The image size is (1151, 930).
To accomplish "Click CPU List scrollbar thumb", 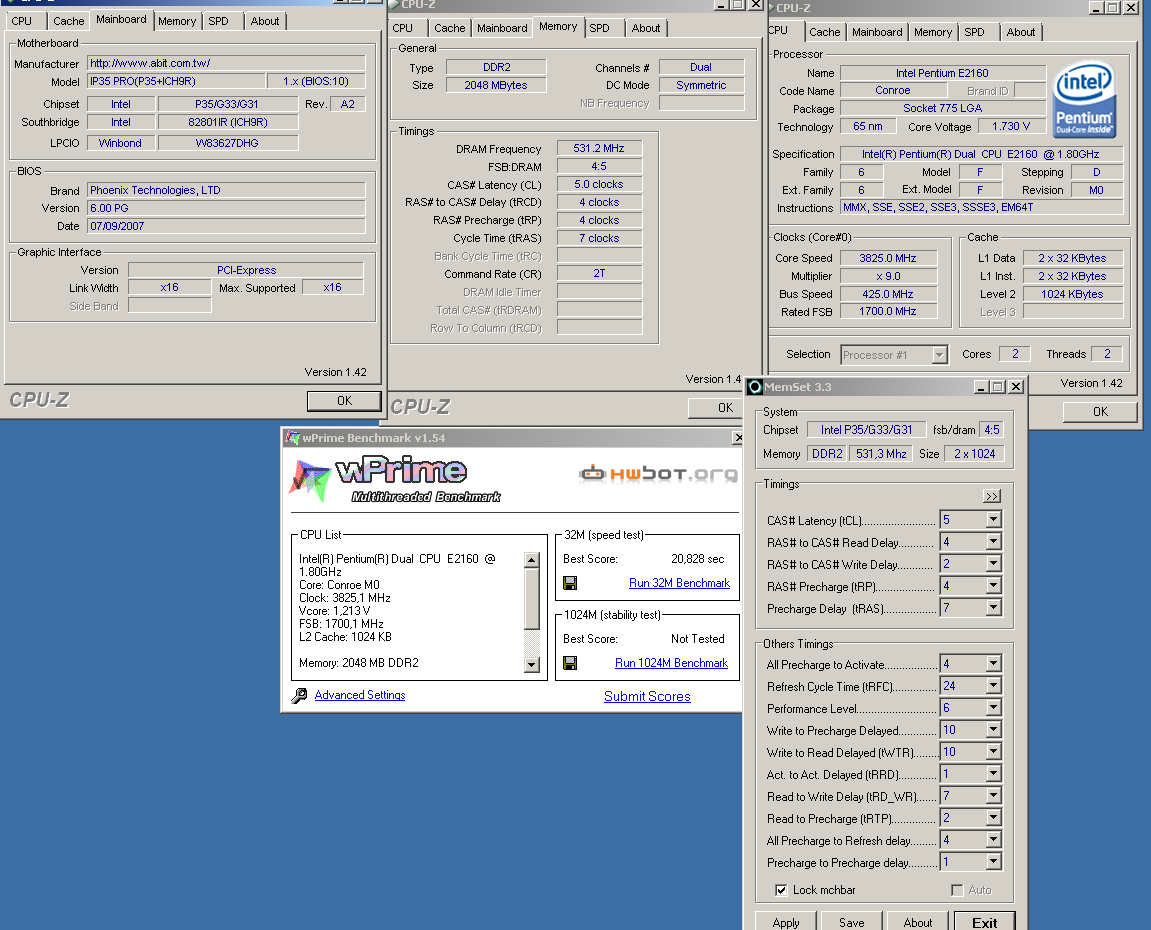I will tap(532, 599).
